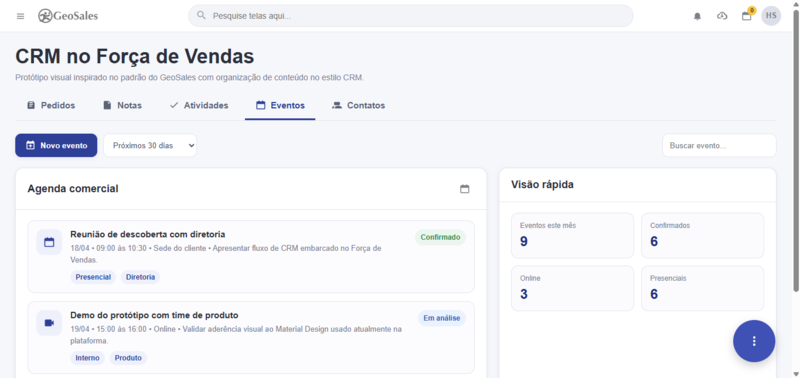Image resolution: width=800 pixels, height=378 pixels.
Task: Select the Presencial tag
Action: tap(93, 277)
